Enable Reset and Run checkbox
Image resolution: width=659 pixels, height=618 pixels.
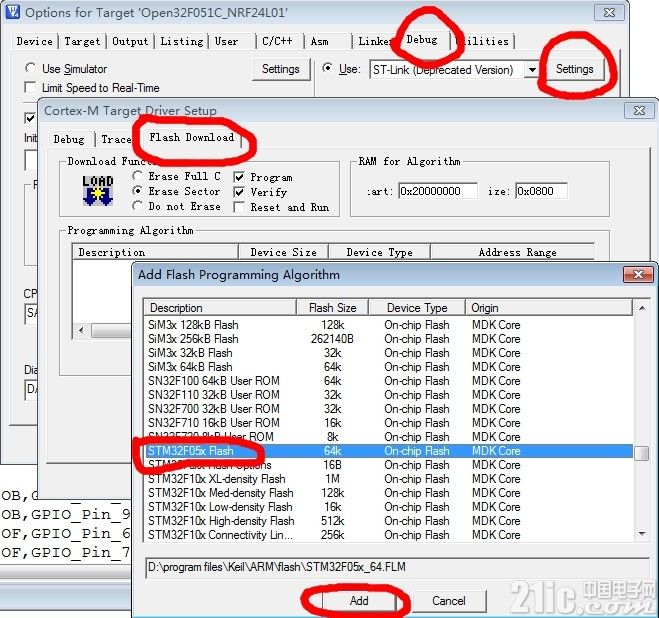(x=239, y=207)
